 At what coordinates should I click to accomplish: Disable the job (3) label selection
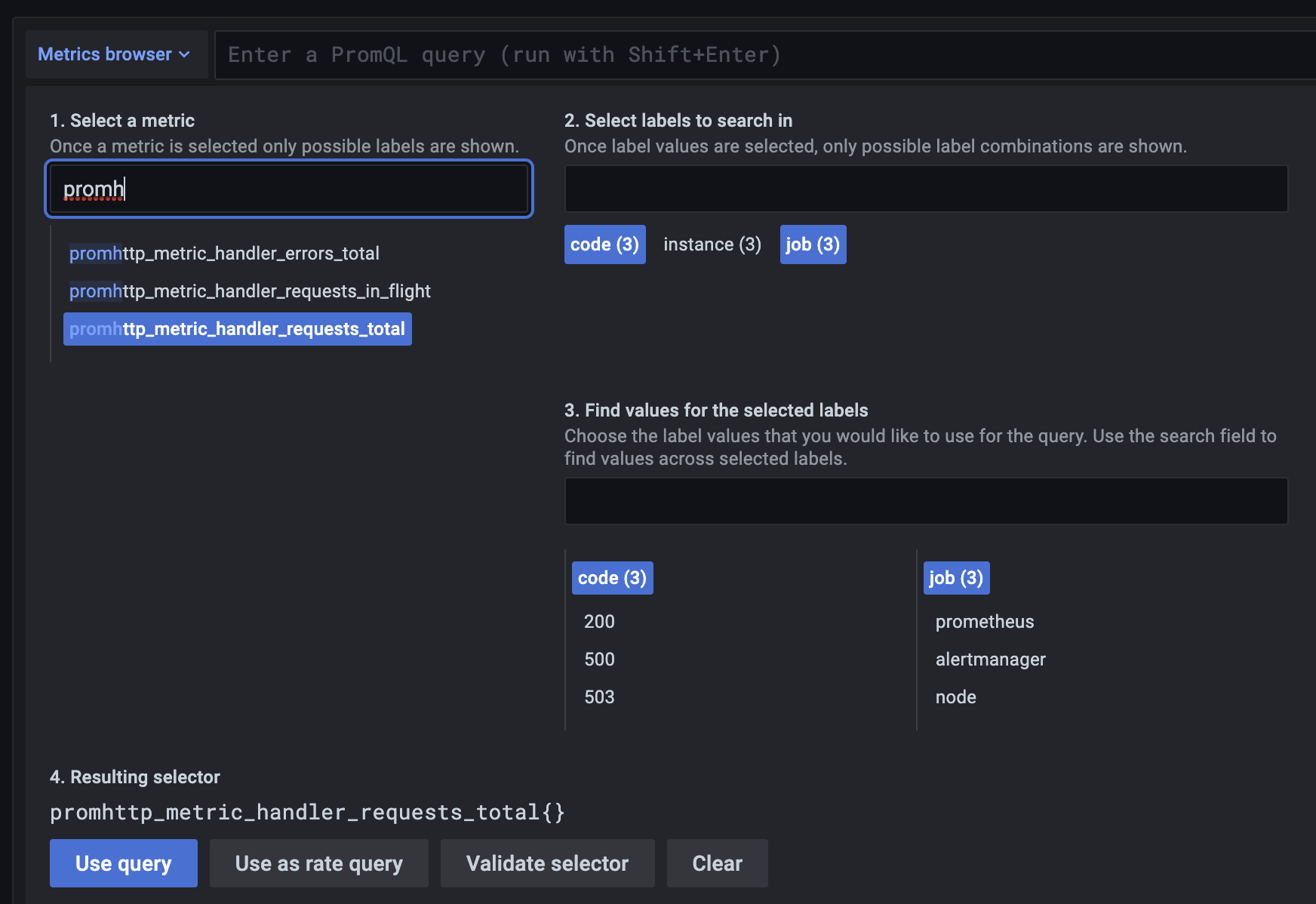pos(813,244)
